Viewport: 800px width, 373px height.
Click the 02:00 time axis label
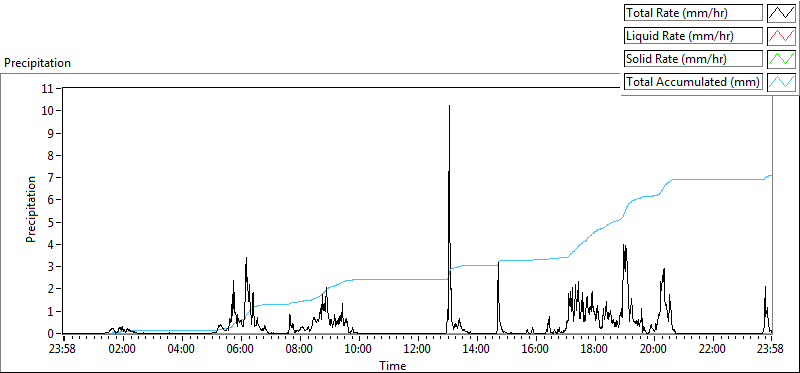click(123, 350)
